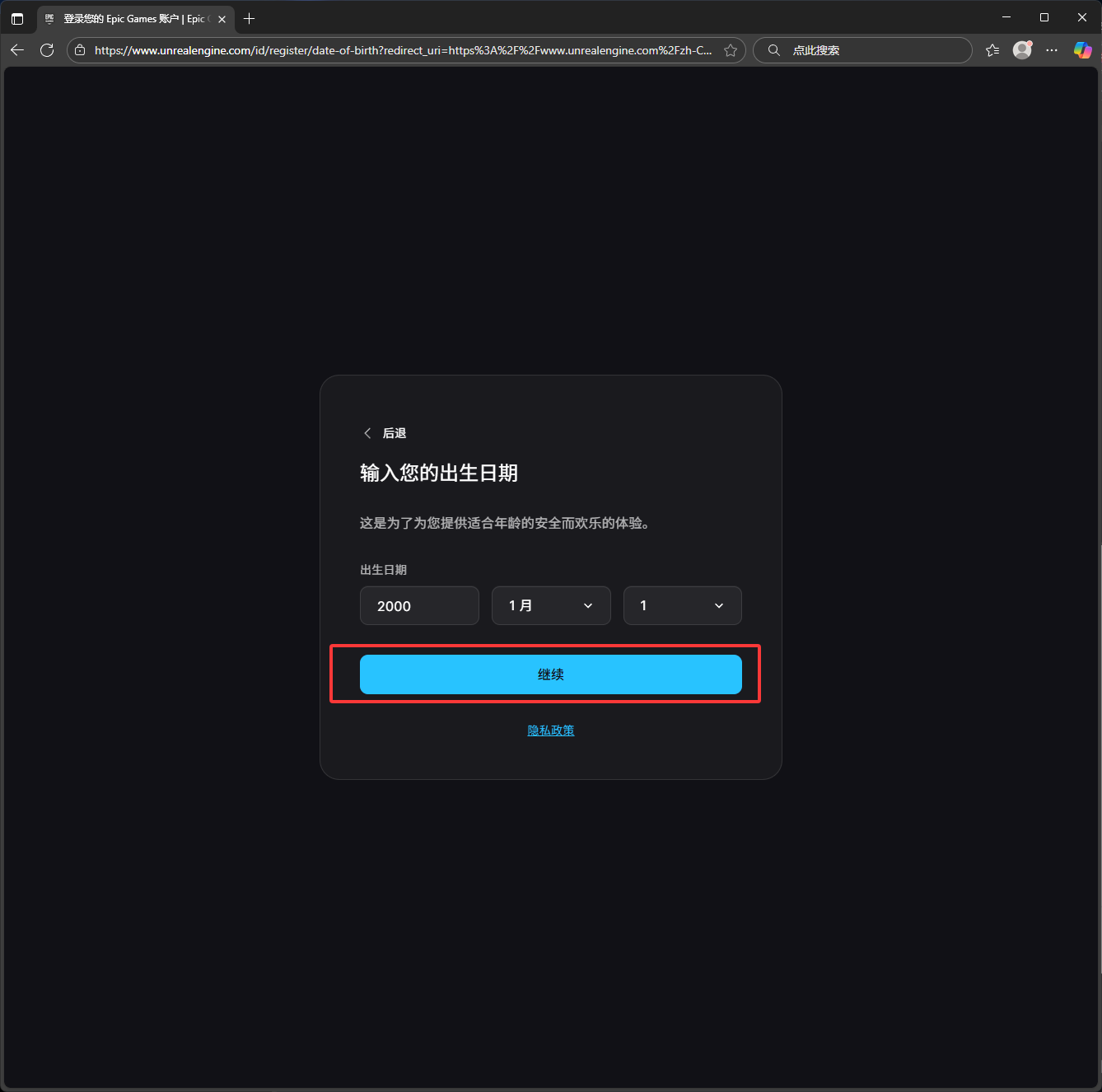Select the Epic Games account tab

pyautogui.click(x=132, y=18)
